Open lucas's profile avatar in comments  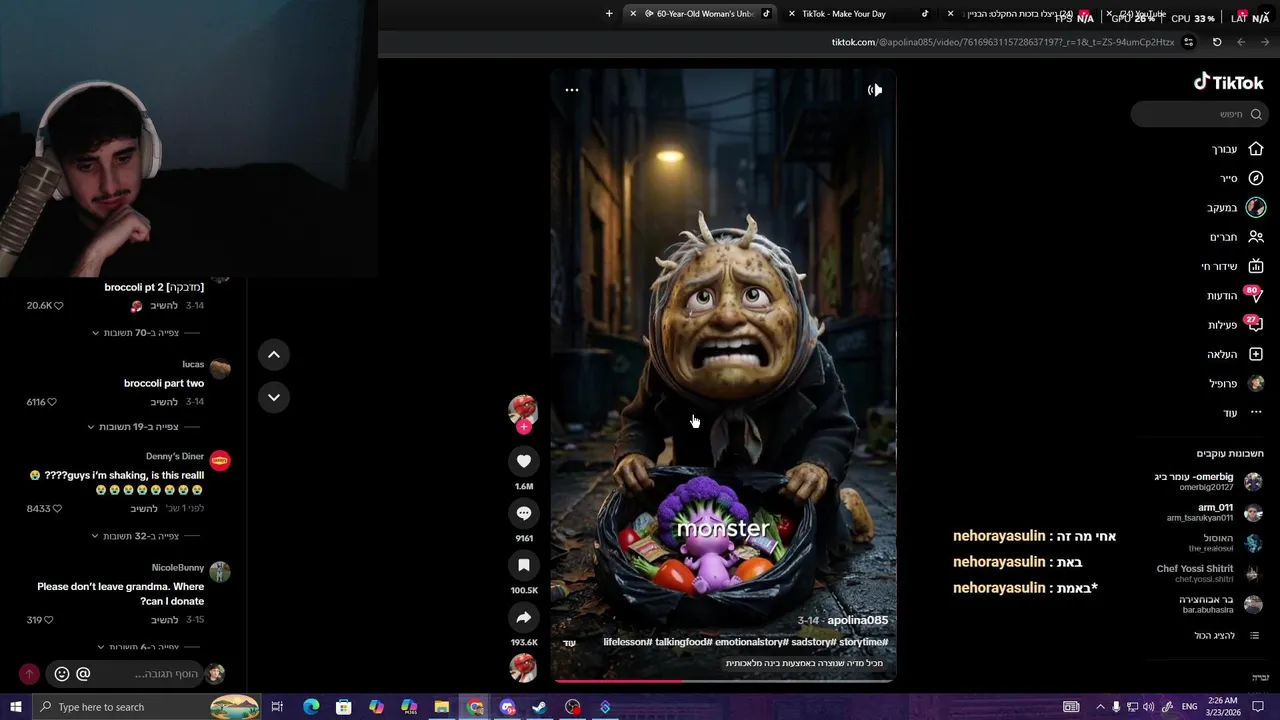220,369
